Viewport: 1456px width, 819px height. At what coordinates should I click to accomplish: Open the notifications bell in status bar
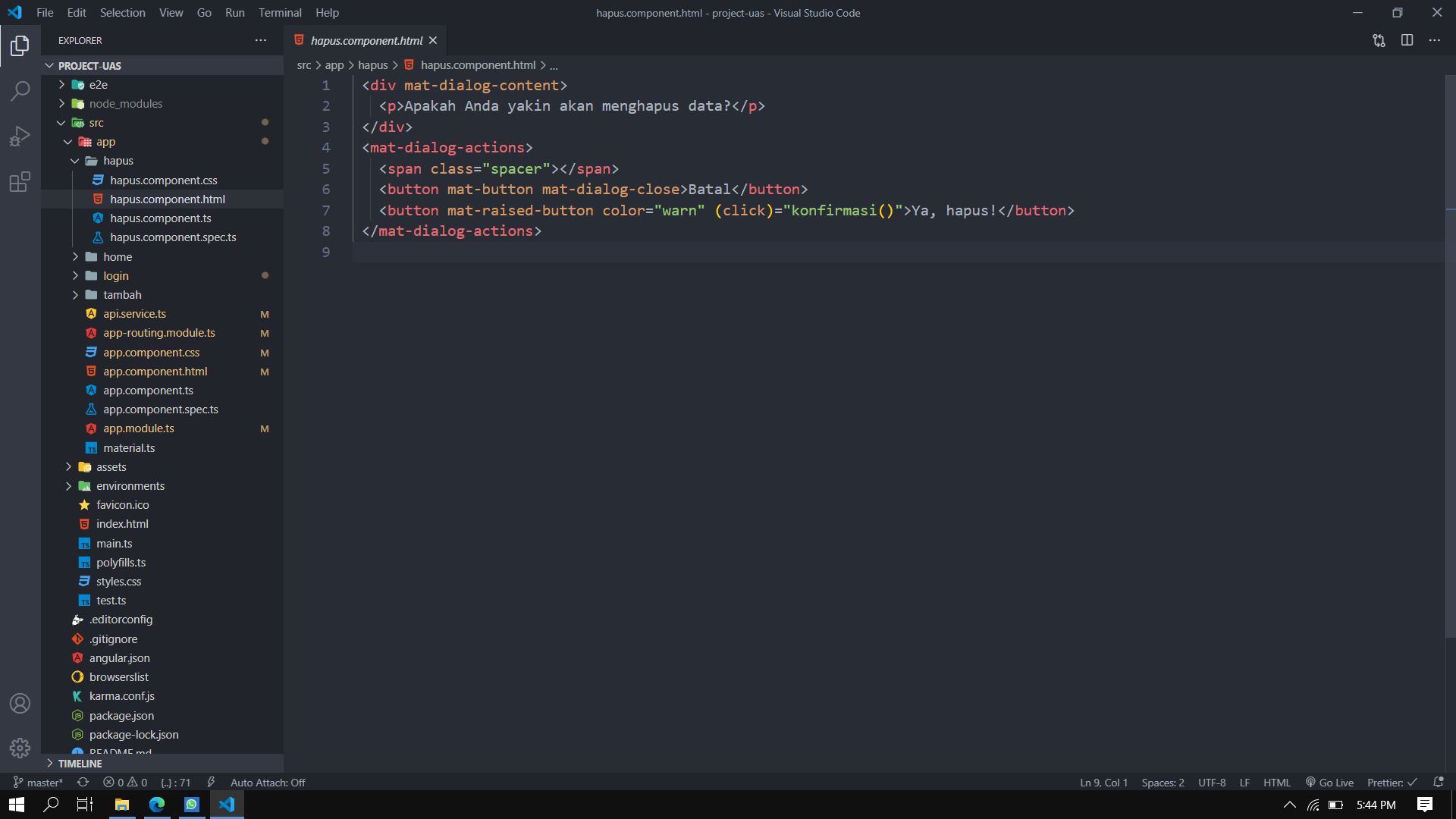(1439, 783)
